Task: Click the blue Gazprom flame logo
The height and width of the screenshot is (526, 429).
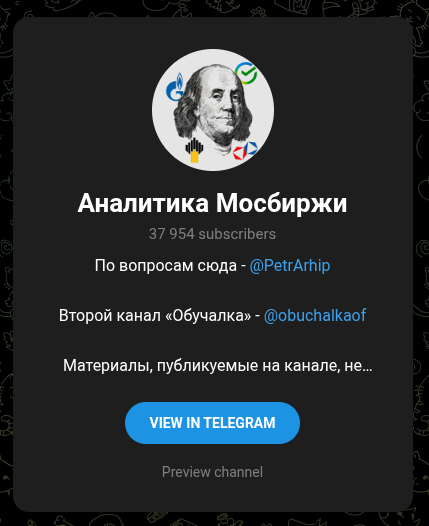Action: point(175,87)
